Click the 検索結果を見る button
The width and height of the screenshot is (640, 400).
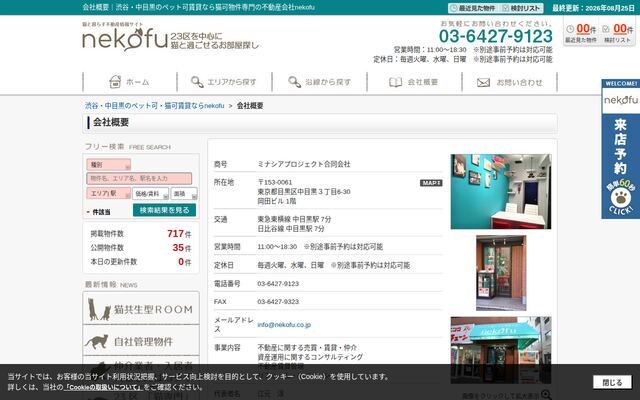point(164,210)
